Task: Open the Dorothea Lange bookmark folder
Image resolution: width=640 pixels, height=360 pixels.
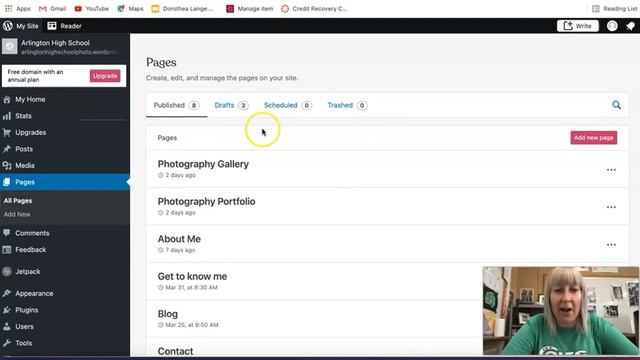Action: coord(182,9)
